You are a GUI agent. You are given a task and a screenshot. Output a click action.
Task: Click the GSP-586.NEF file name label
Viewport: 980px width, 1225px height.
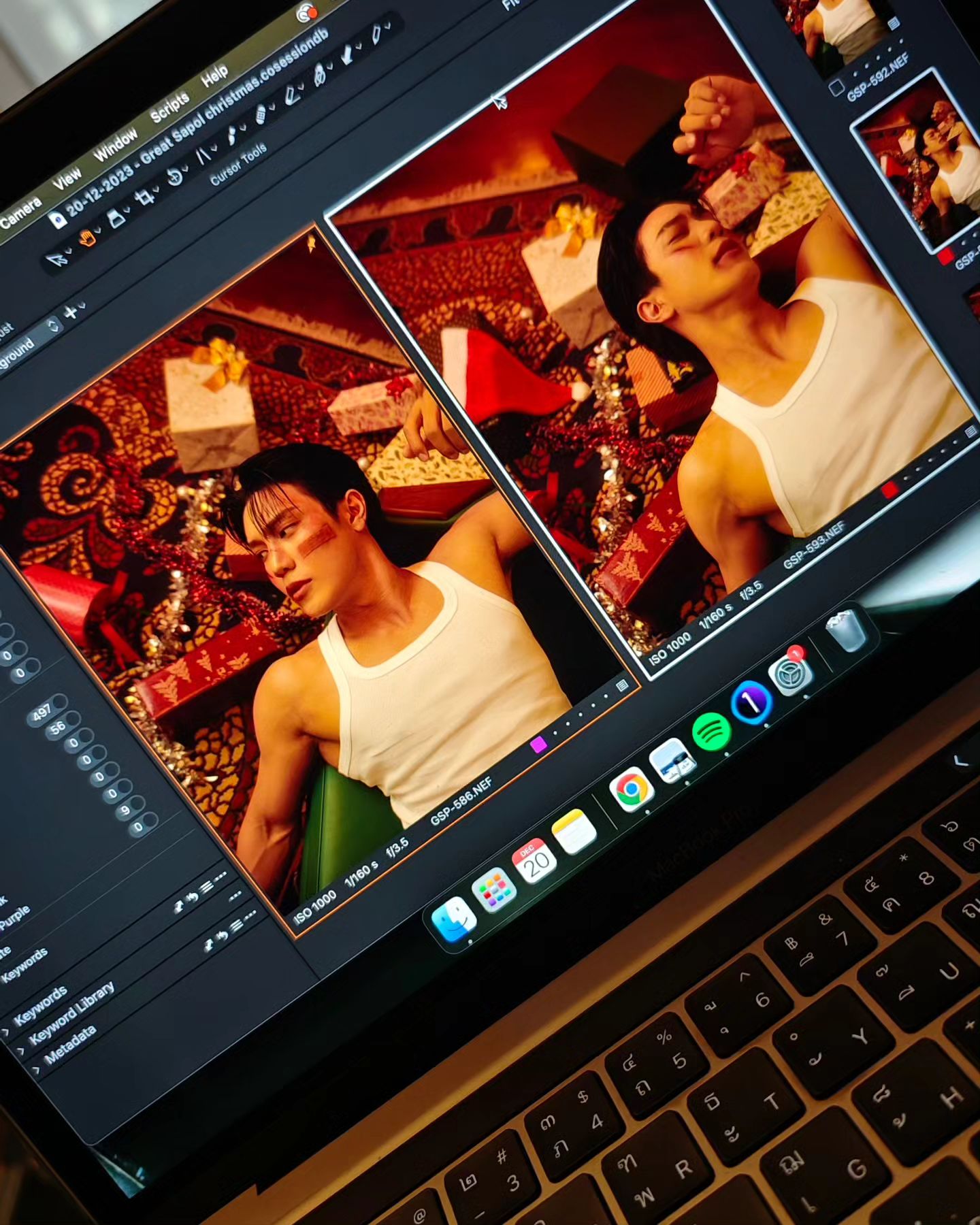[x=461, y=802]
